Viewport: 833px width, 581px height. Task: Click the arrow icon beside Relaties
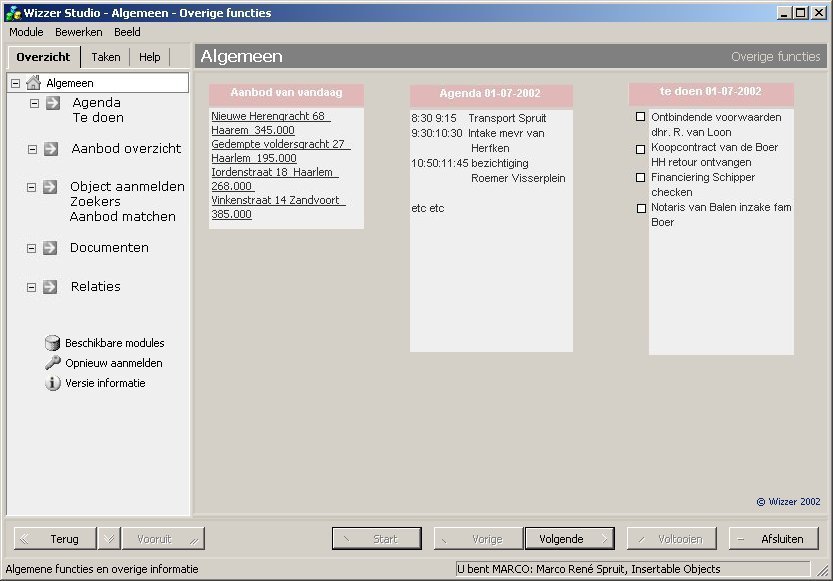pos(50,287)
